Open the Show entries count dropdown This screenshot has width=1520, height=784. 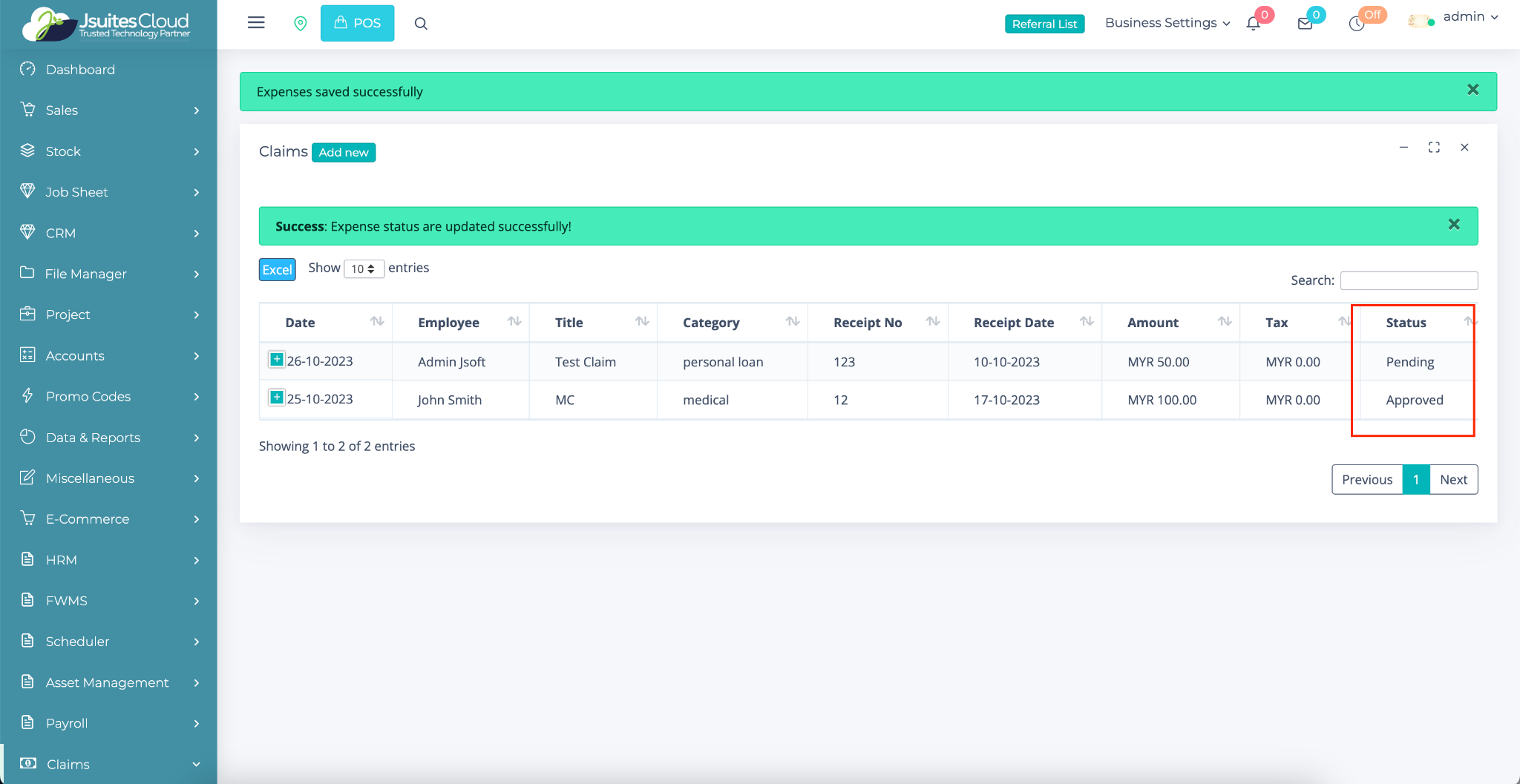[x=364, y=269]
